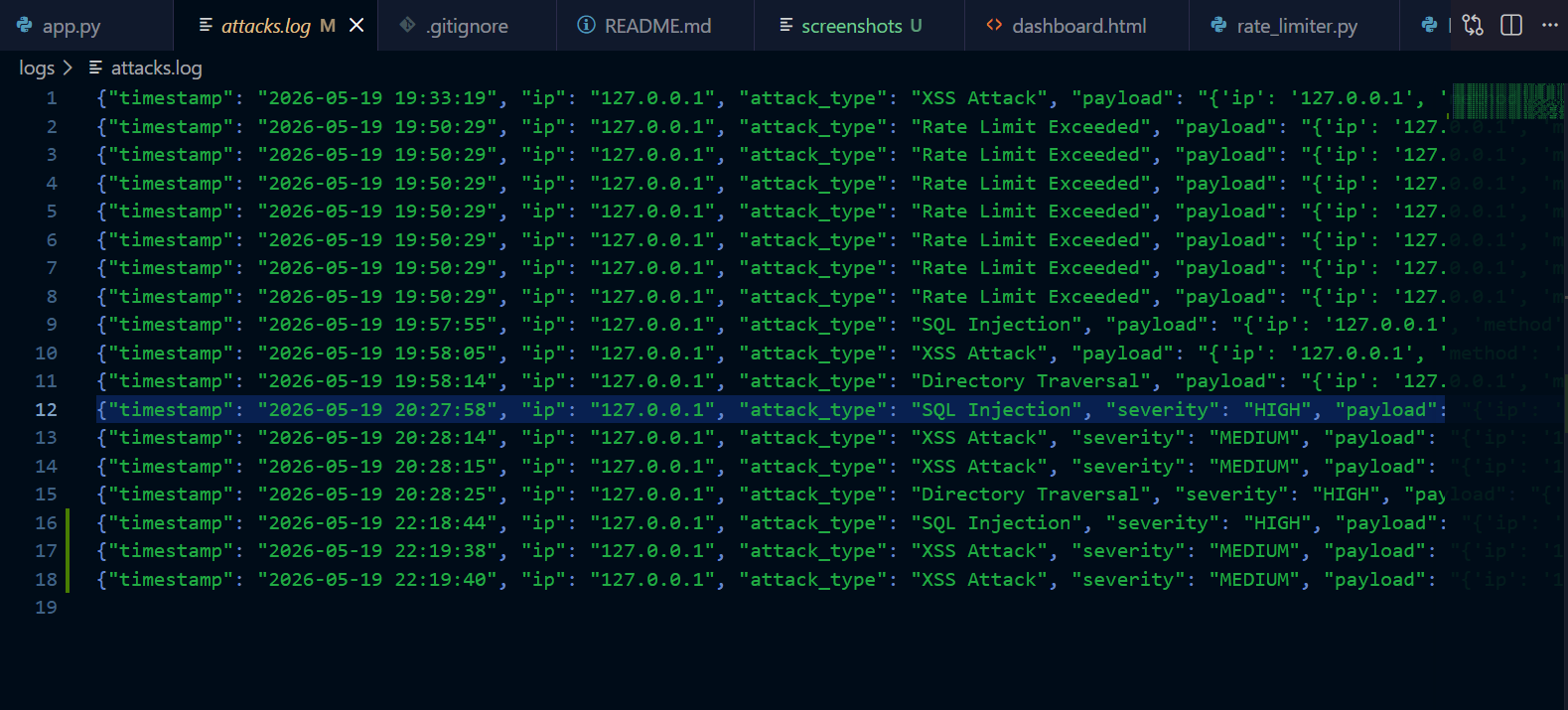Click "XSS Attack" on line 17

click(979, 551)
